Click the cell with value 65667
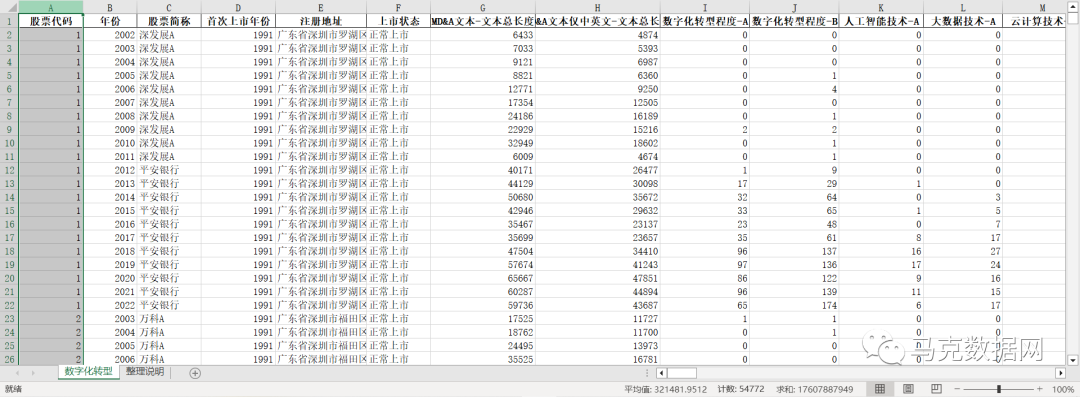This screenshot has height=397, width=1080. pos(483,278)
